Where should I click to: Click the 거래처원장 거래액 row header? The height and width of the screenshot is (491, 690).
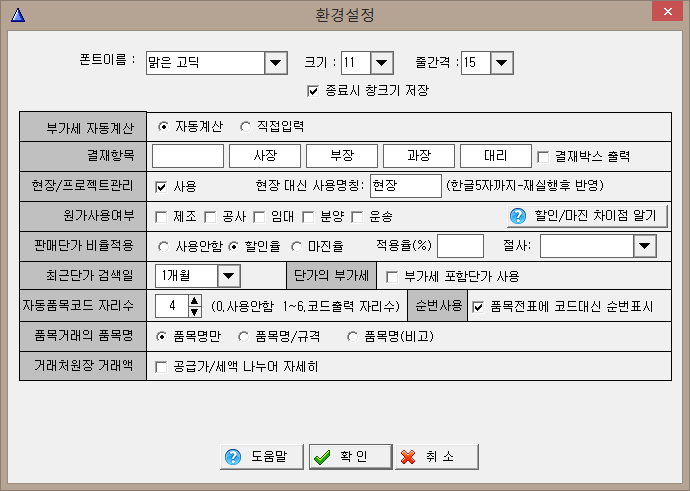coord(83,366)
